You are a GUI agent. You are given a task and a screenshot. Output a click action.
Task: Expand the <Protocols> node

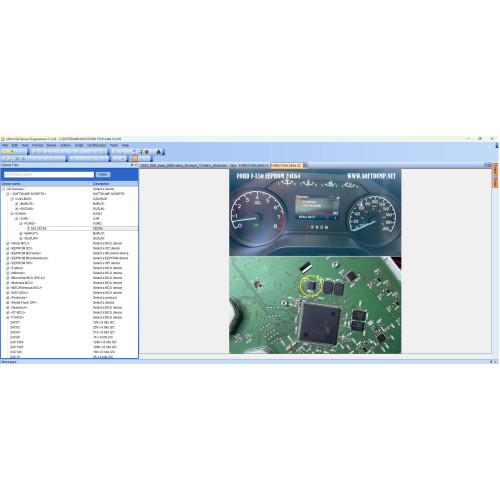(8, 298)
